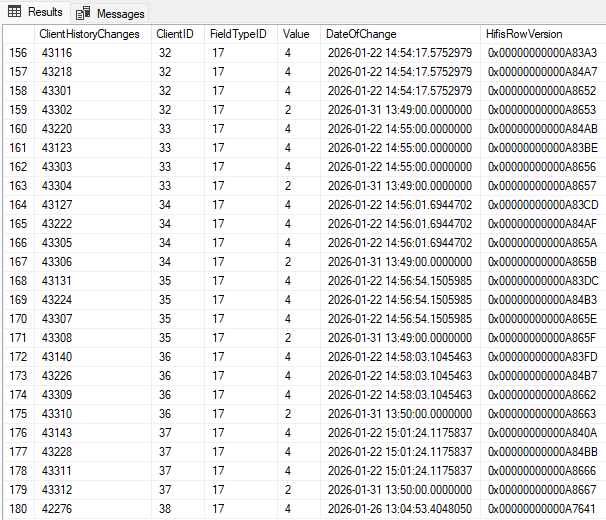Select the ClientID column header
This screenshot has height=520, width=606.
click(175, 33)
